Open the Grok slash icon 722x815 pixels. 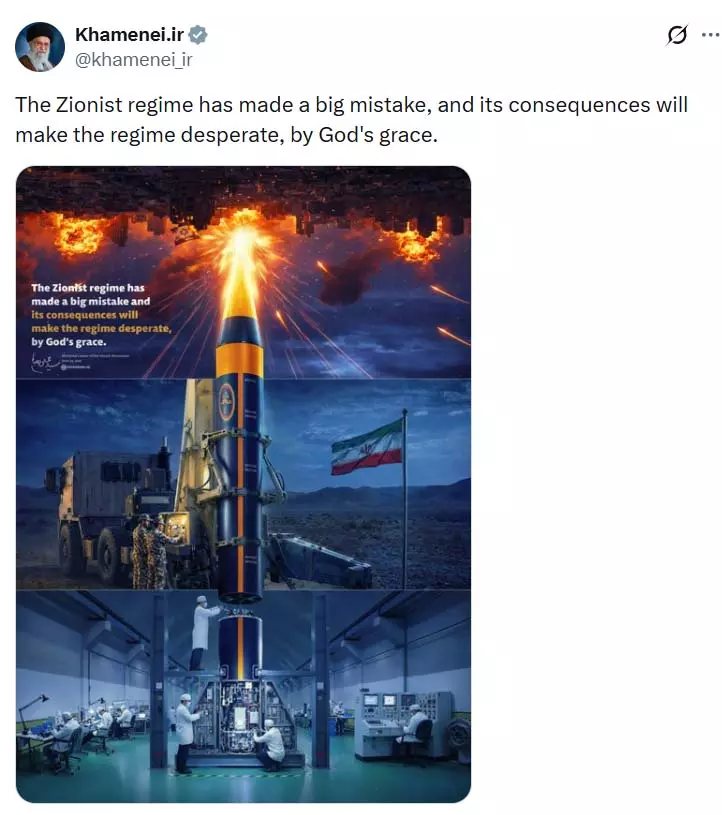(x=677, y=35)
